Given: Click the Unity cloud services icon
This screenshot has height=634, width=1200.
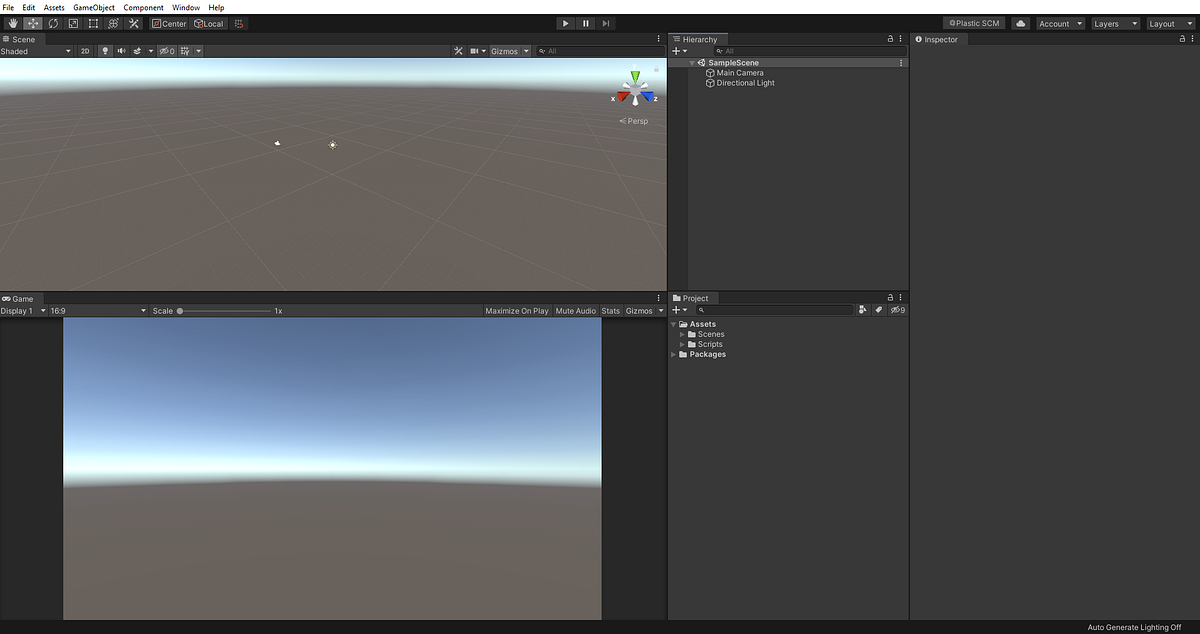Looking at the screenshot, I should 1020,23.
